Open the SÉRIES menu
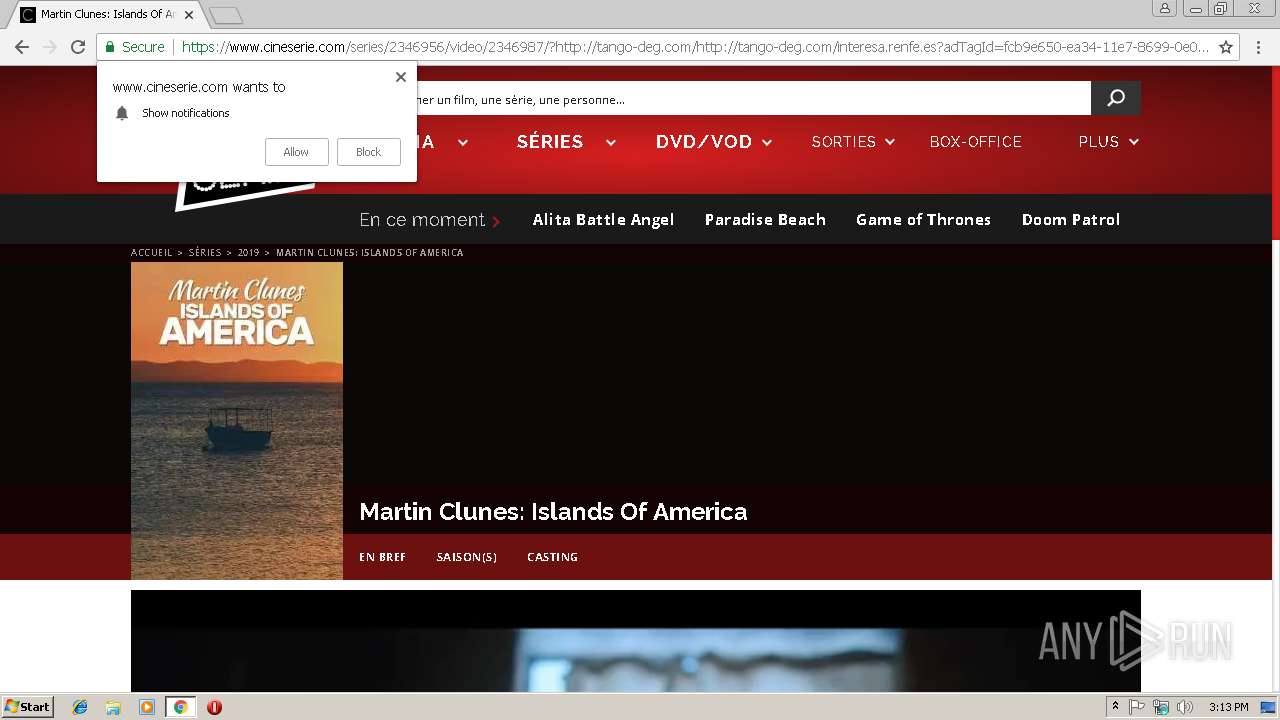 click(x=550, y=142)
